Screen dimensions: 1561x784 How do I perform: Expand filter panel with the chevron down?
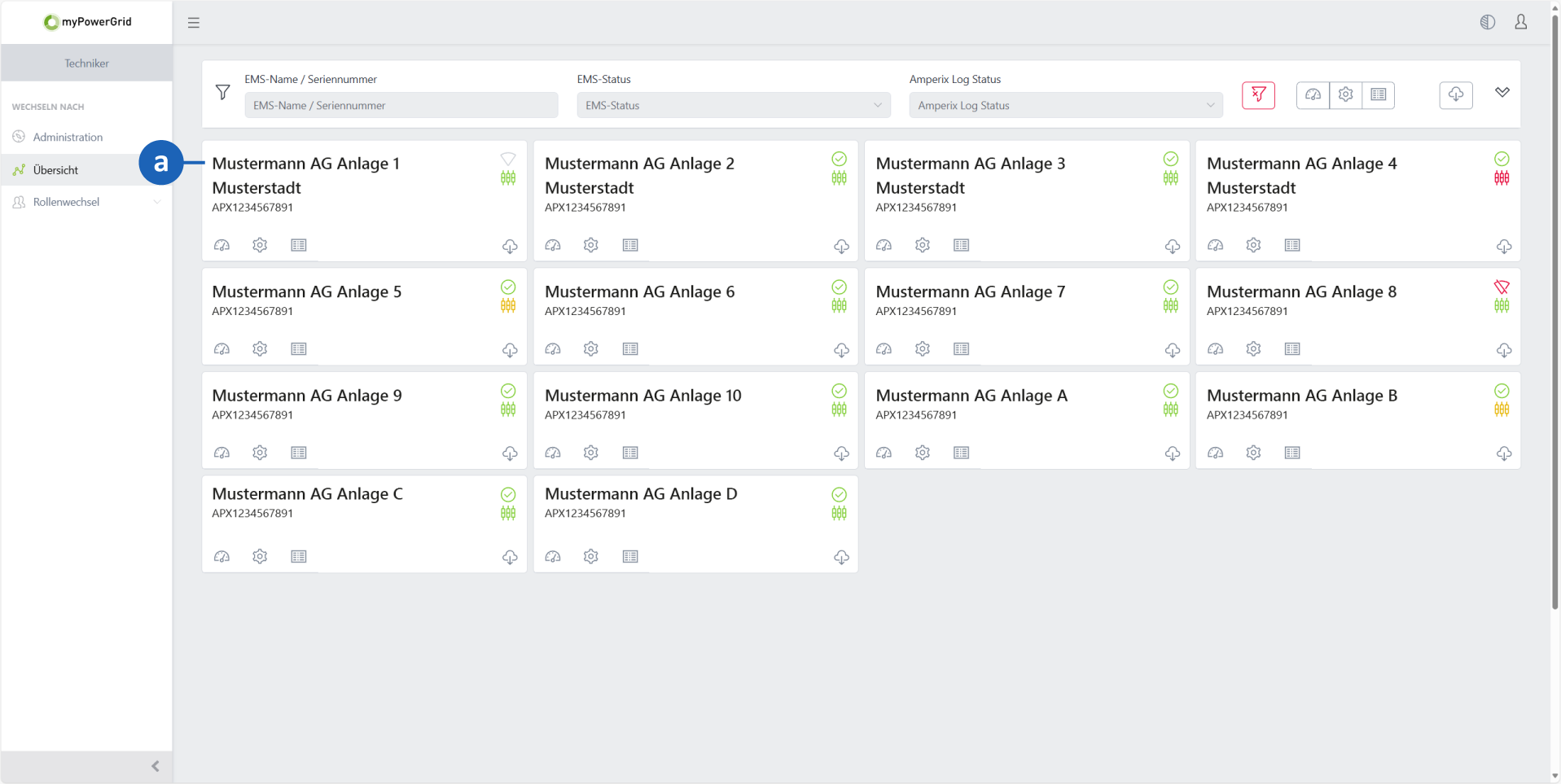pyautogui.click(x=1502, y=92)
